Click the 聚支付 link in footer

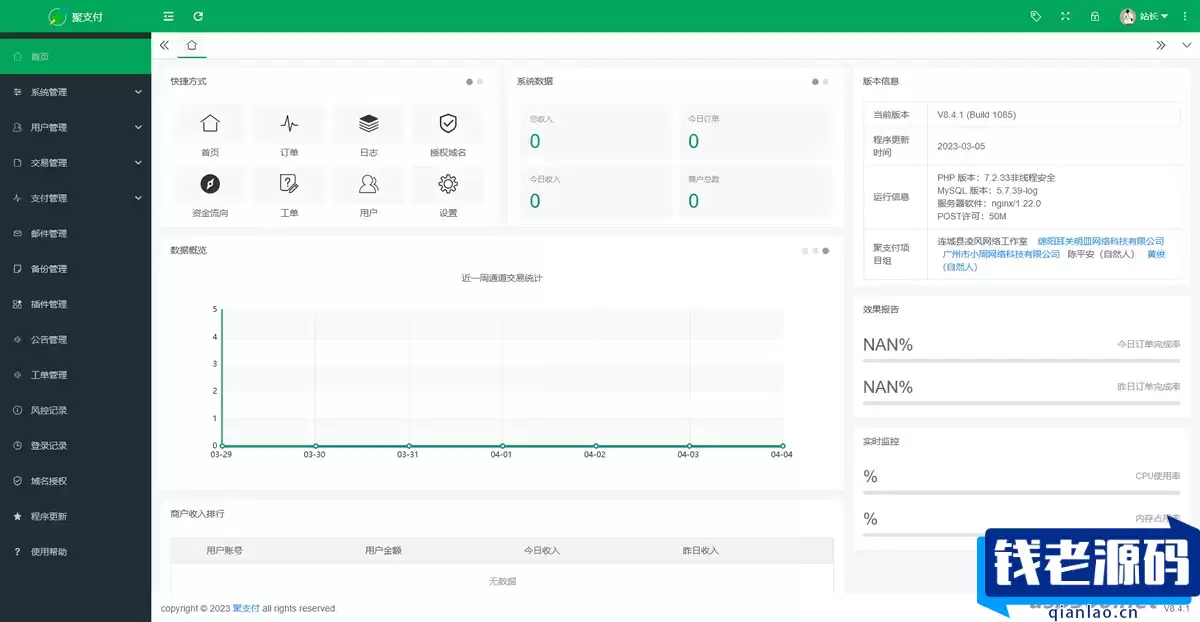point(246,608)
